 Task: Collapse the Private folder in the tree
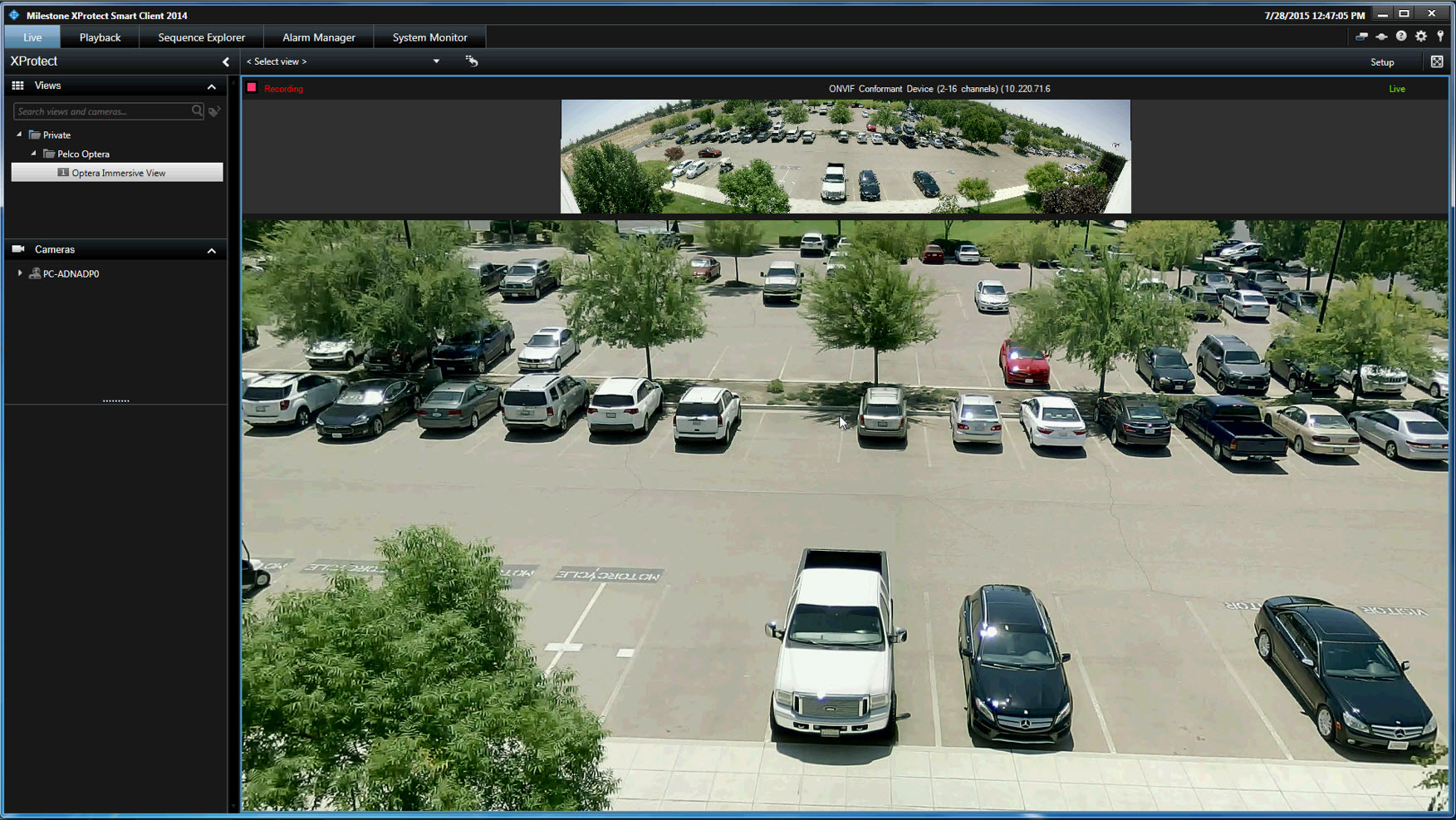[x=19, y=135]
